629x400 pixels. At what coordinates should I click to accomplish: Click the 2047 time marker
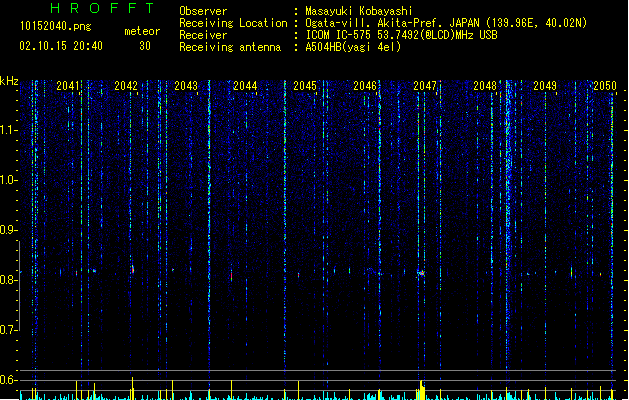425,86
